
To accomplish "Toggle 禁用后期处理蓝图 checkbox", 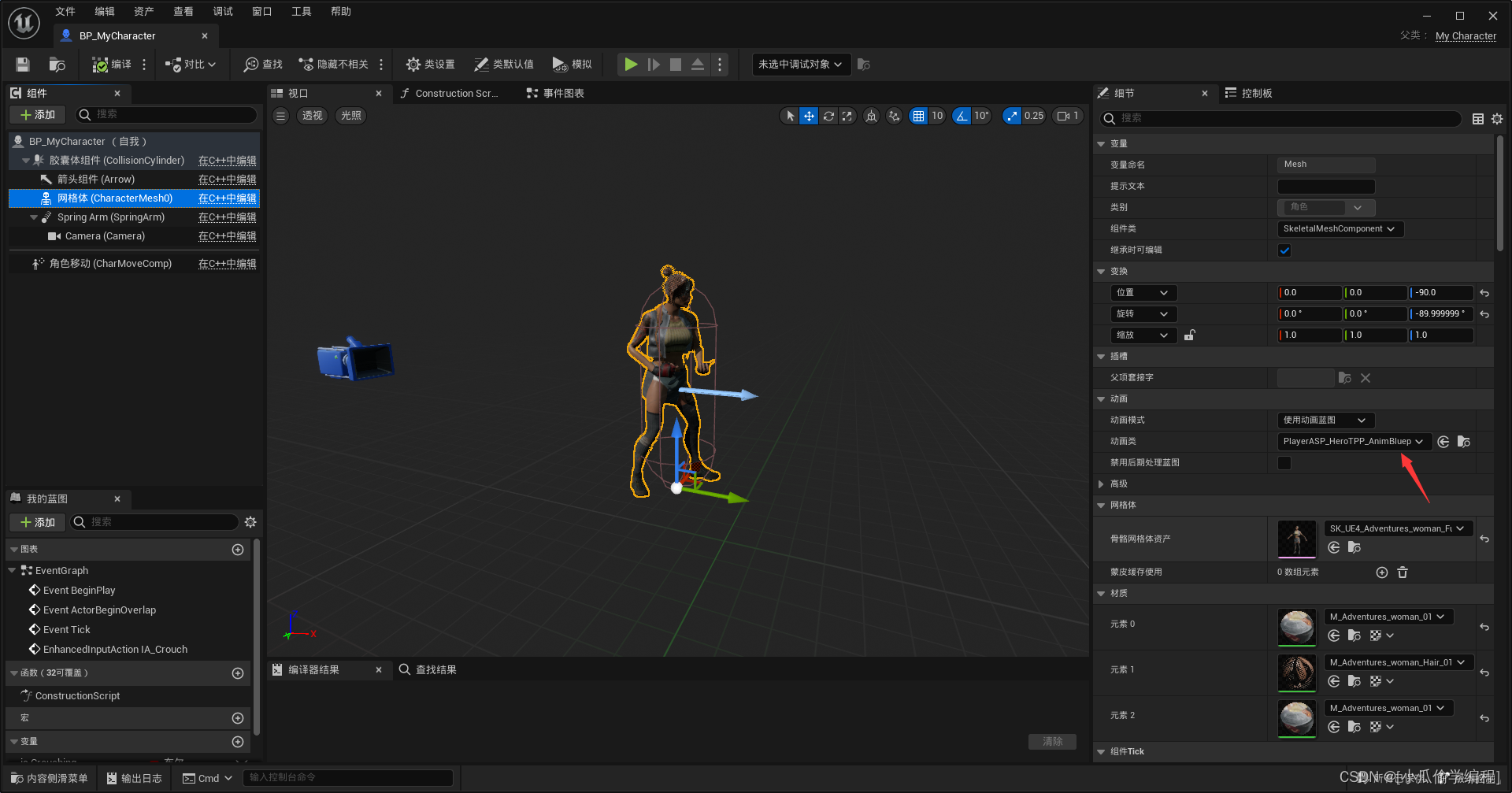I will (1284, 463).
